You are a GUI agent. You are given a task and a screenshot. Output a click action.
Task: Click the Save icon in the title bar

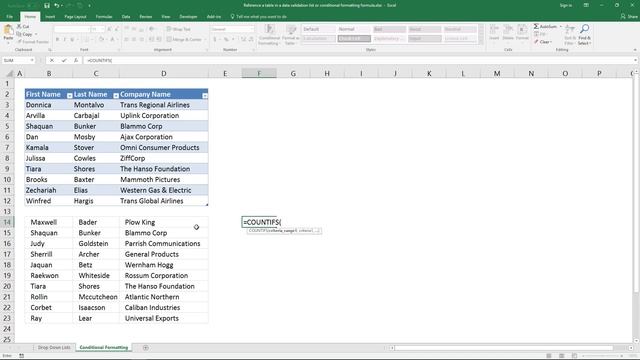[47, 5]
